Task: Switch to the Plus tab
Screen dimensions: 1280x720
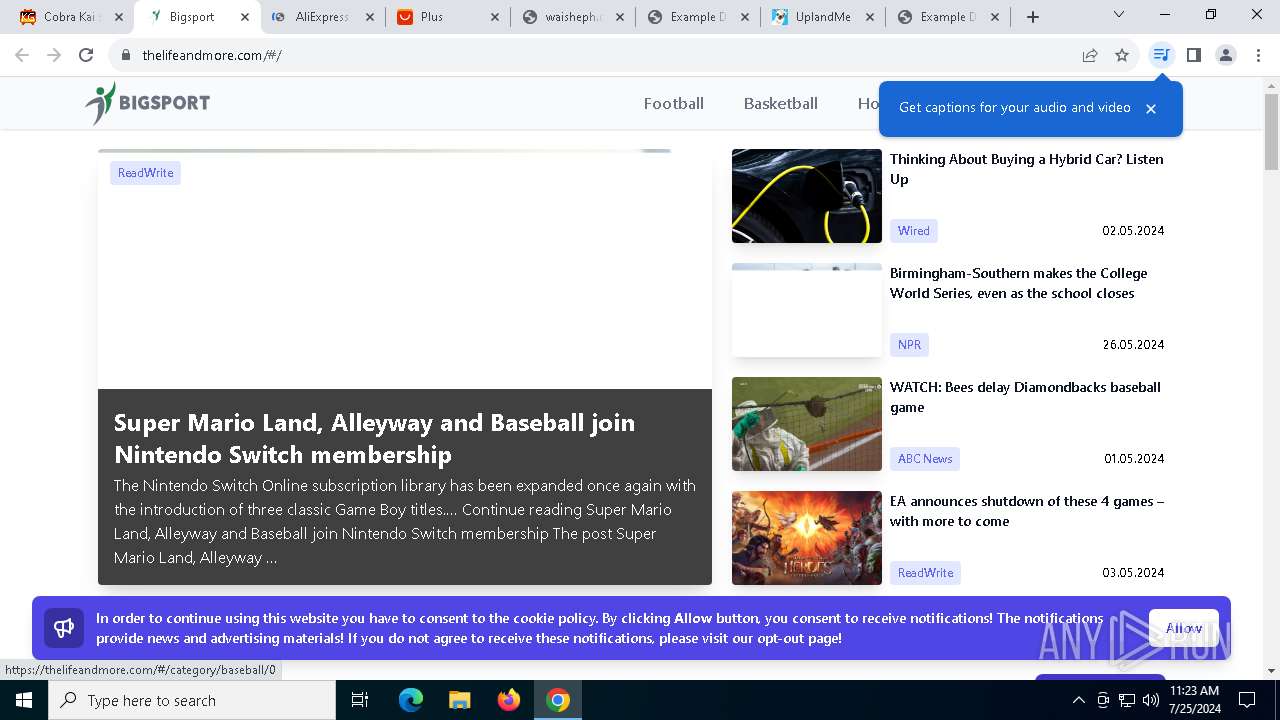Action: 445,17
